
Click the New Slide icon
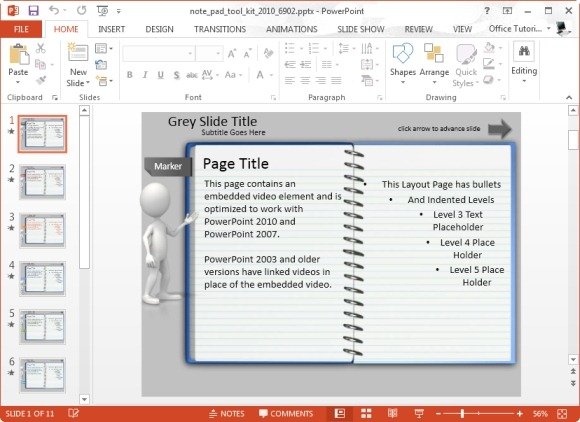[78, 52]
